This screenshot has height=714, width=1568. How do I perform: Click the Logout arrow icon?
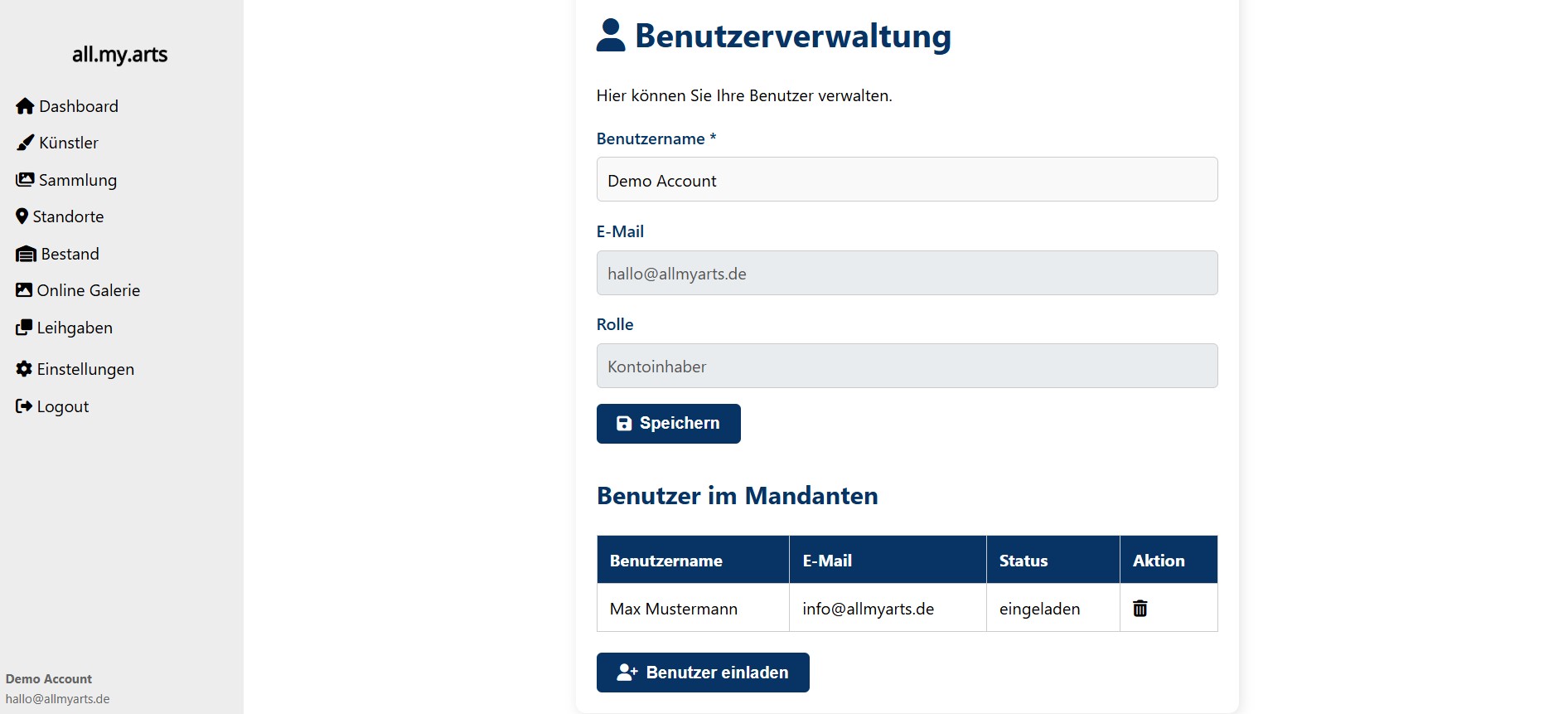[x=24, y=406]
